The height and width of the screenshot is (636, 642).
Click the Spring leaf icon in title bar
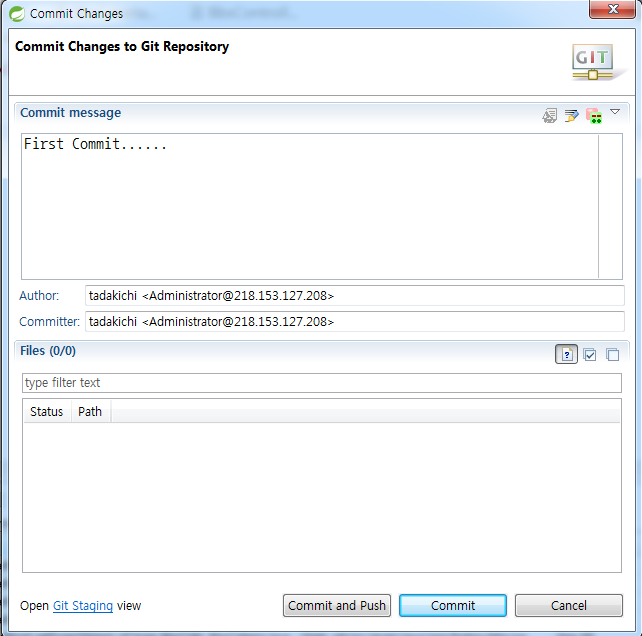tap(17, 14)
